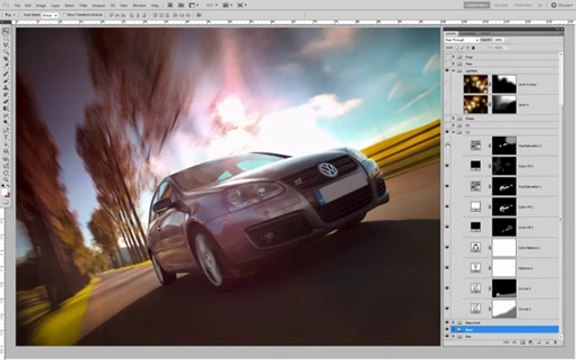Hide the Color Balance 1 layer
The height and width of the screenshot is (360, 576).
coord(447,247)
